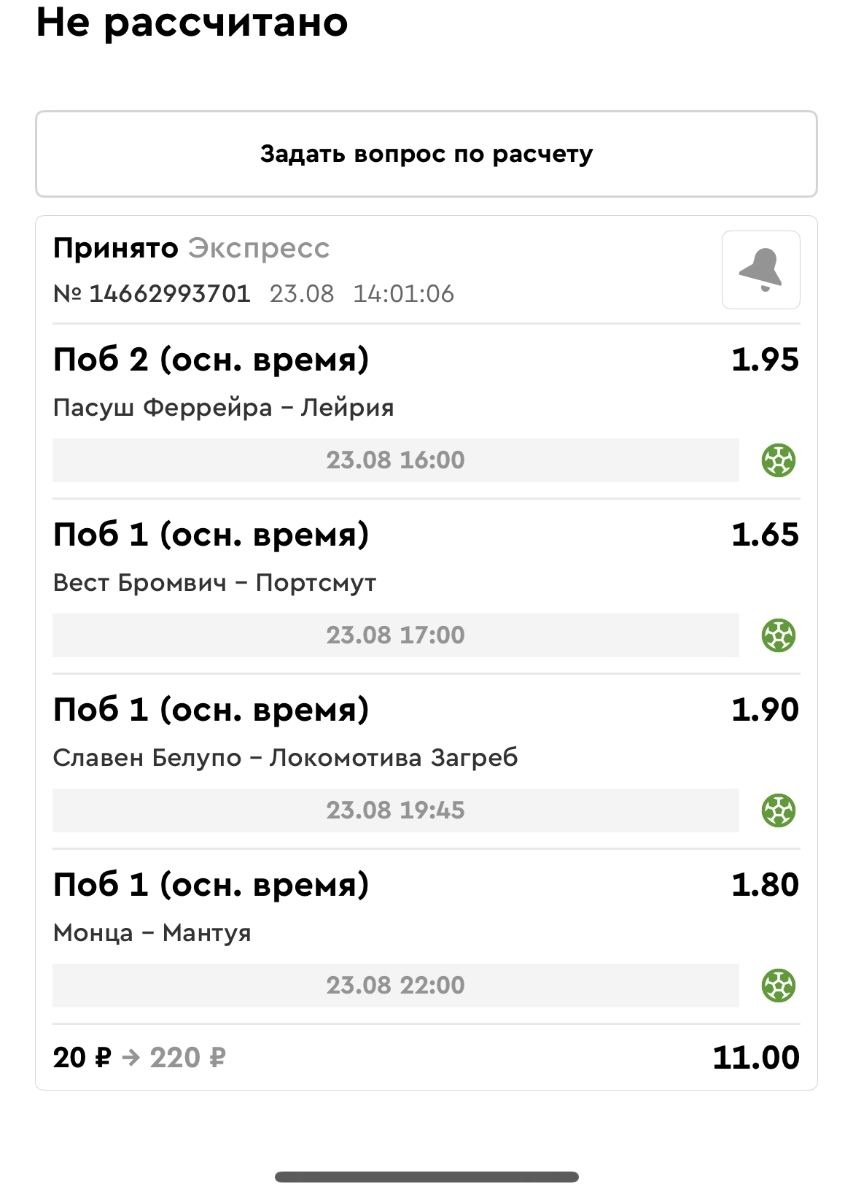Tap the football icon for Славен Белупо match

tap(779, 809)
